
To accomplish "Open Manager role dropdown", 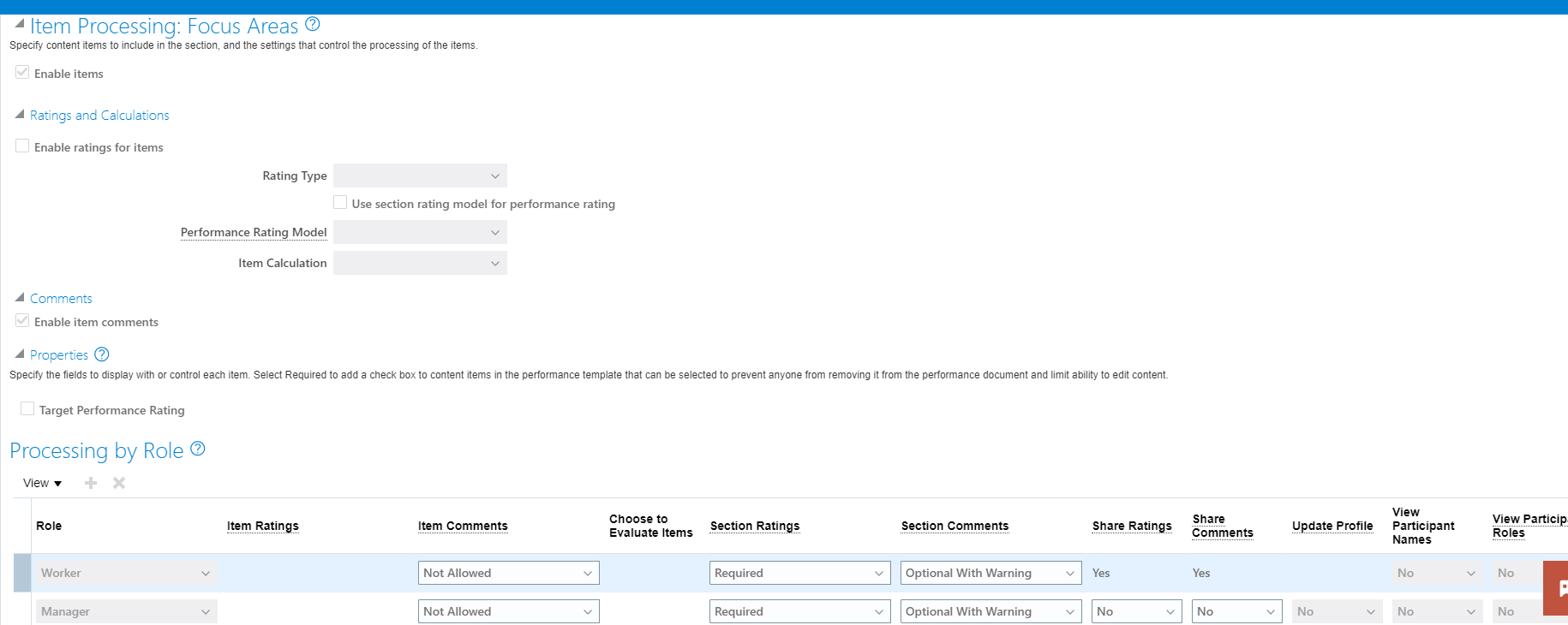I will [126, 611].
